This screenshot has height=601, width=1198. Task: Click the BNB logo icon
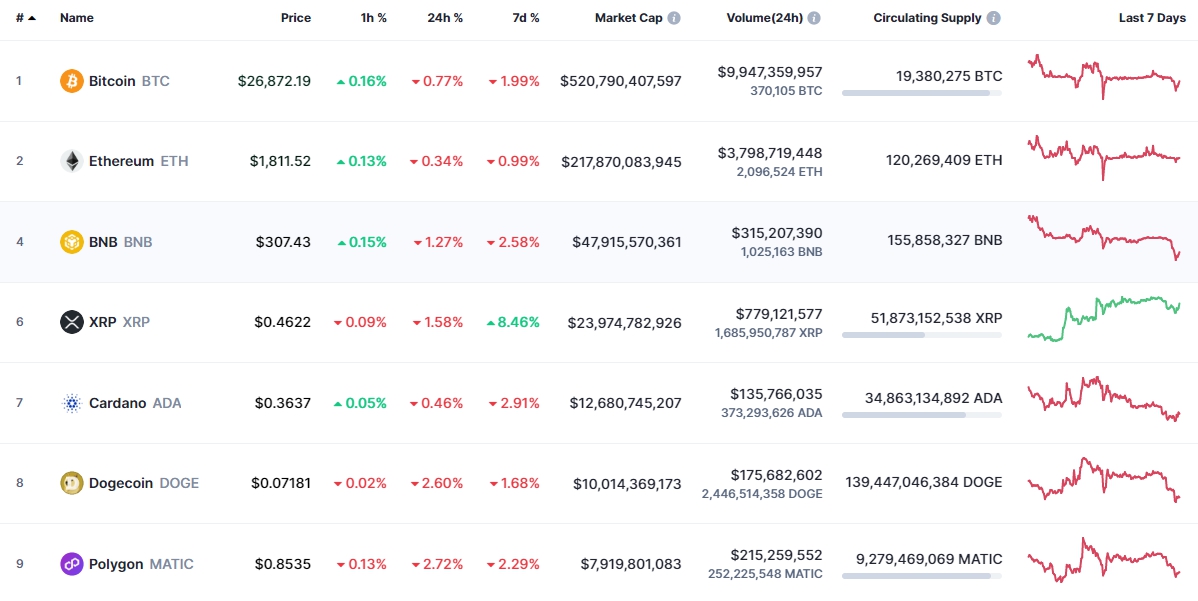(x=72, y=242)
